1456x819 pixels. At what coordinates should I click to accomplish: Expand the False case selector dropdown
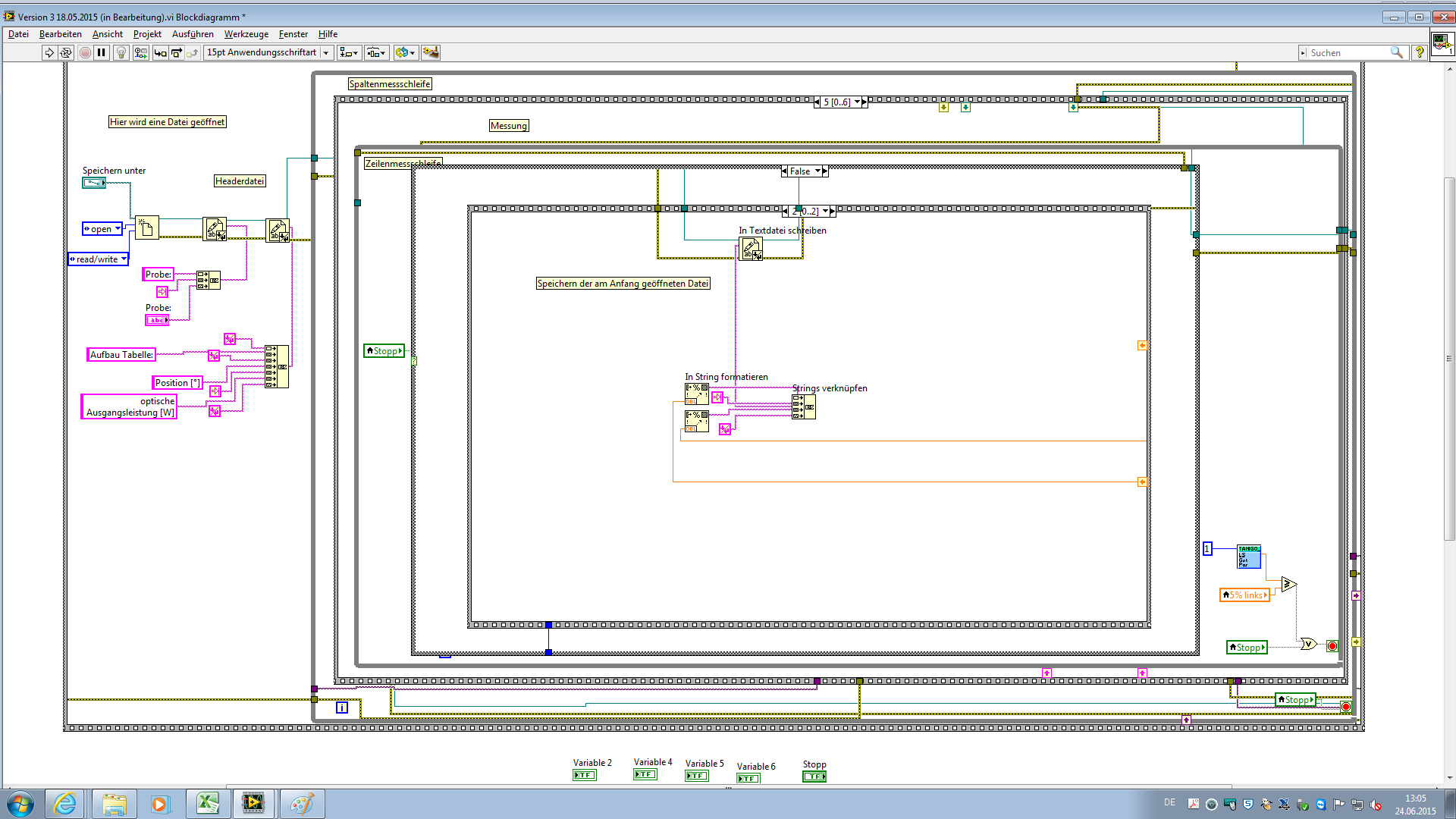(817, 171)
